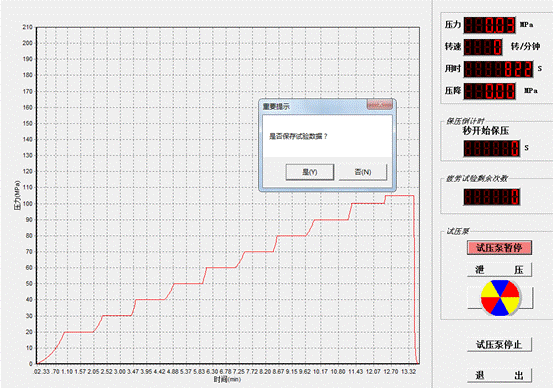The width and height of the screenshot is (553, 388).
Task: Decline saving test data with 否(N)
Action: 363,172
